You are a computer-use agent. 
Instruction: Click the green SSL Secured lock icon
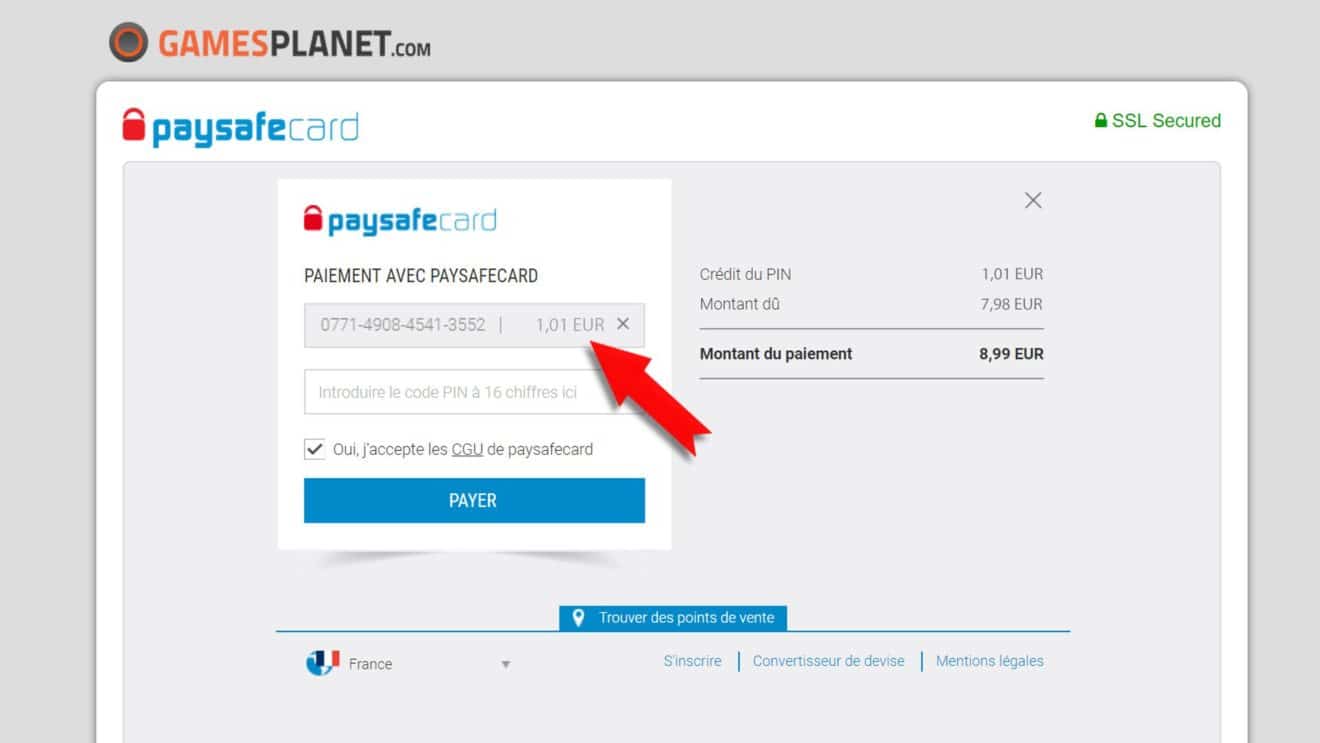tap(1101, 121)
